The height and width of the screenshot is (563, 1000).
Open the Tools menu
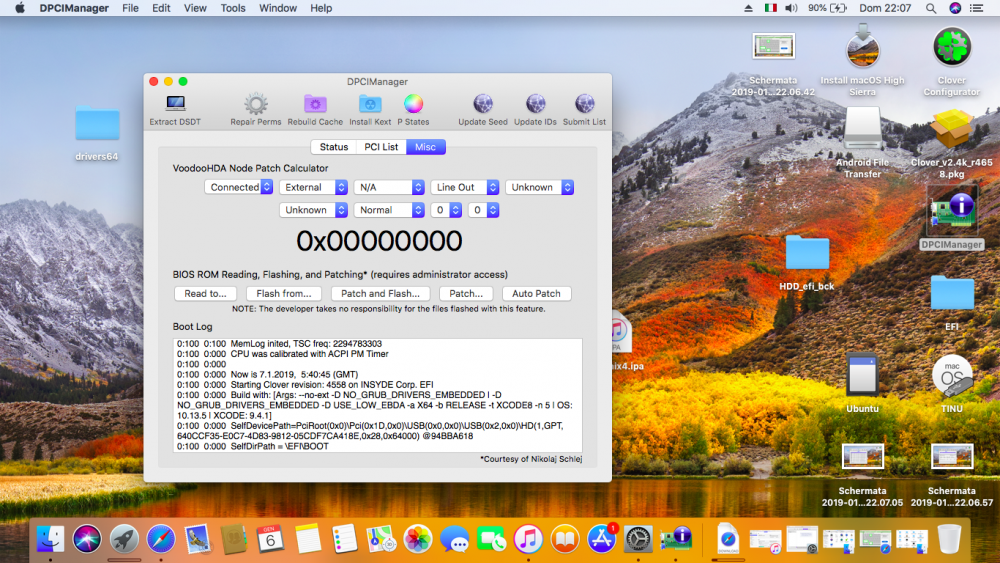pyautogui.click(x=233, y=8)
